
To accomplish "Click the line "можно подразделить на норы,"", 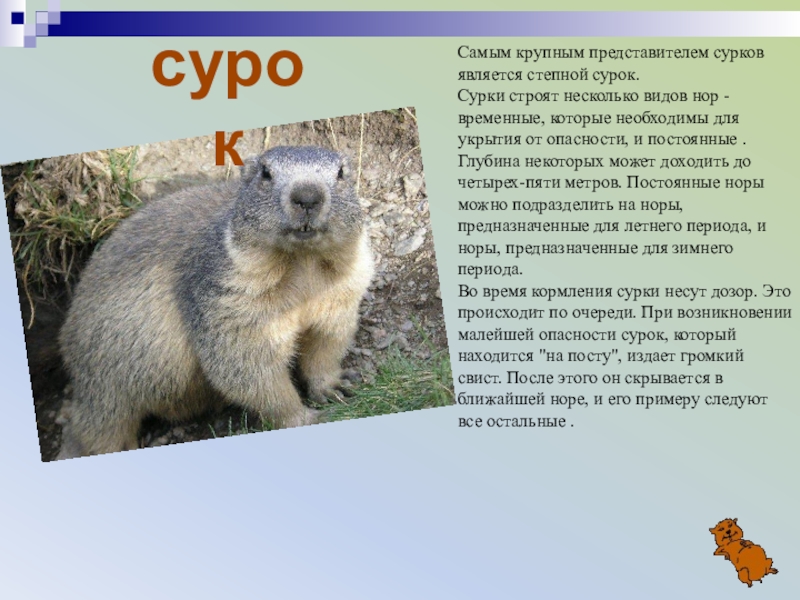I will 570,205.
